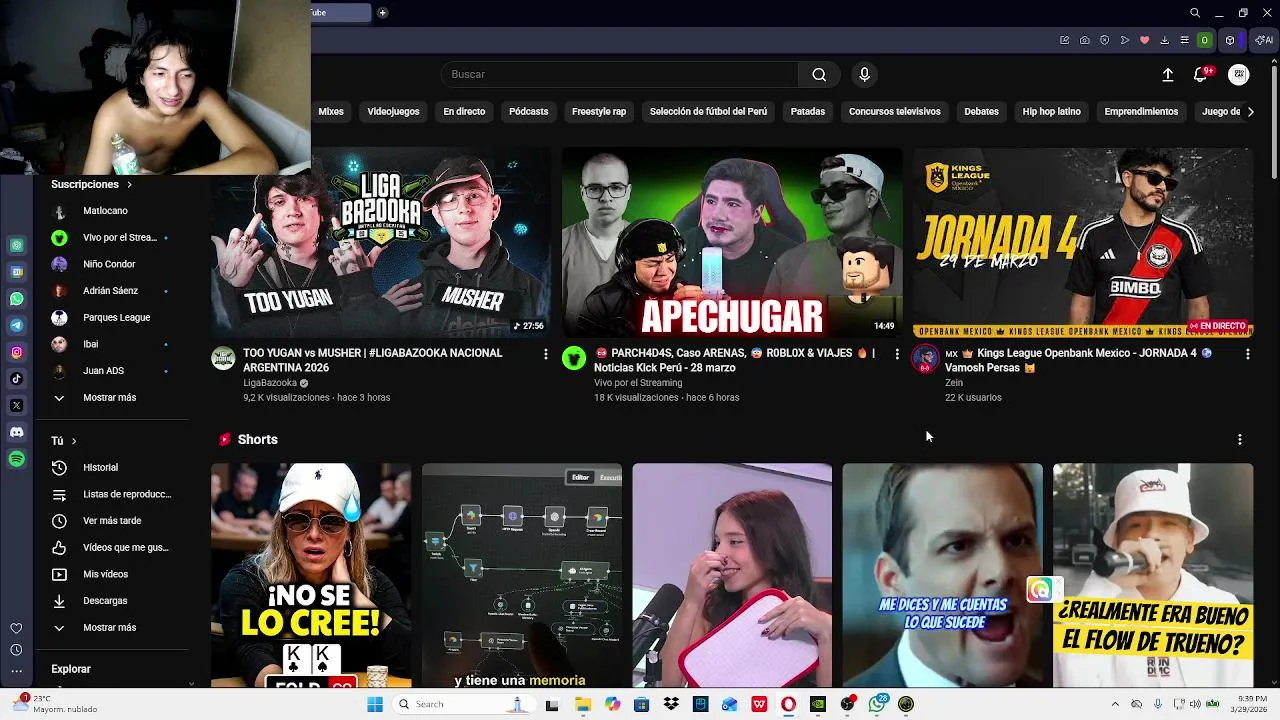Start voice search with microphone
Screen dimensions: 1280x720
[865, 74]
